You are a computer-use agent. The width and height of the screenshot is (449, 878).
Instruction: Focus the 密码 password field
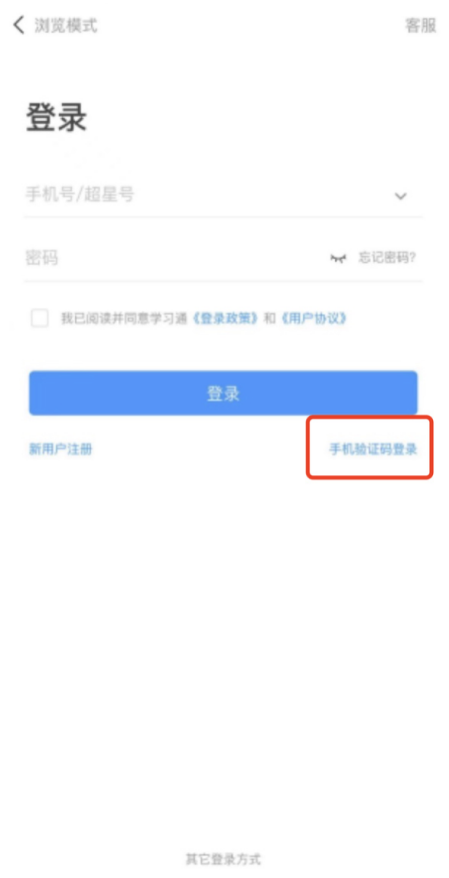click(174, 258)
